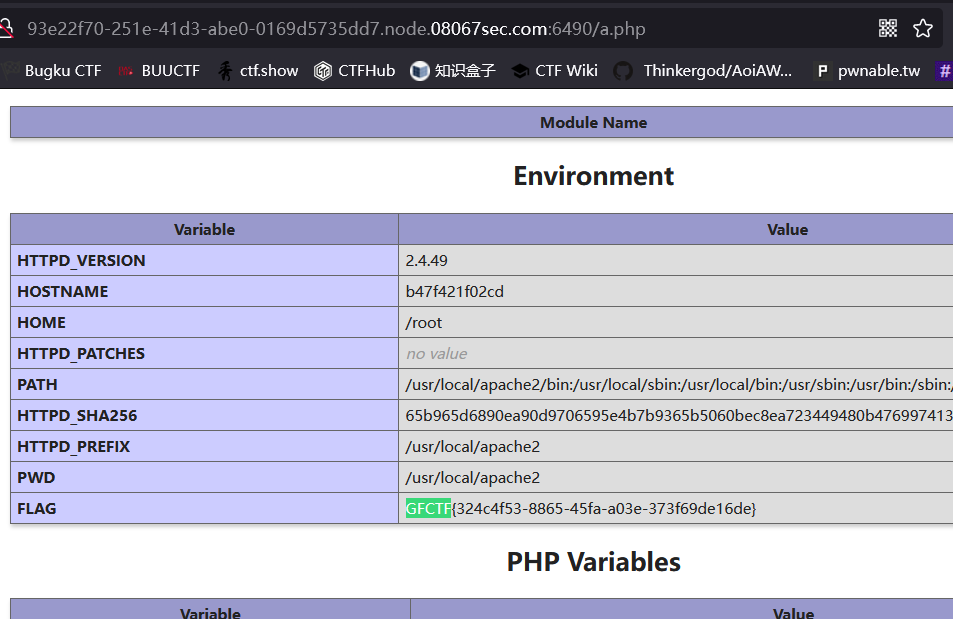Select the PWD variable cell

coord(204,477)
